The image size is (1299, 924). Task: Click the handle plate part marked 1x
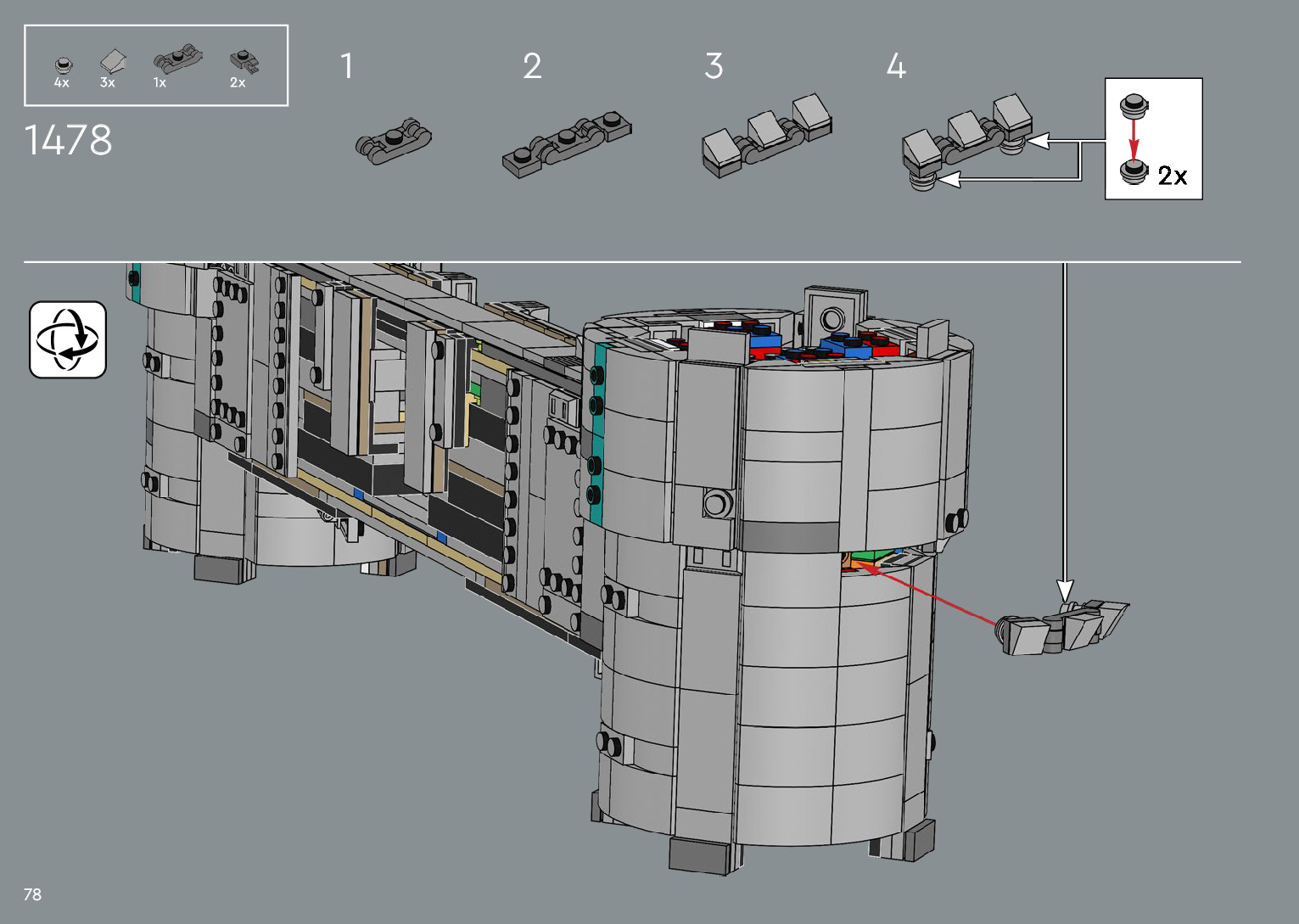[177, 58]
